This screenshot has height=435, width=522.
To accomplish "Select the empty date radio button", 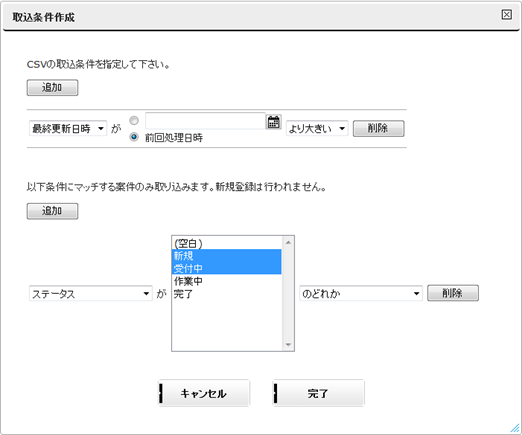I will (x=134, y=121).
